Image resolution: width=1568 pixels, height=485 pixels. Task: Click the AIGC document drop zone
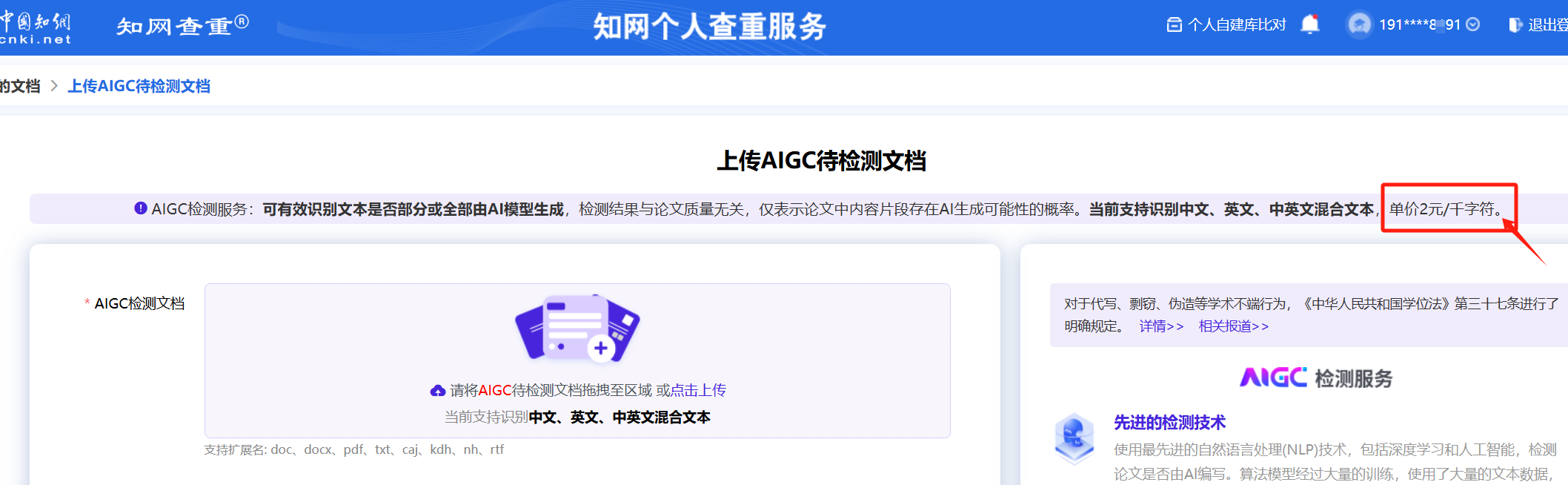click(577, 360)
